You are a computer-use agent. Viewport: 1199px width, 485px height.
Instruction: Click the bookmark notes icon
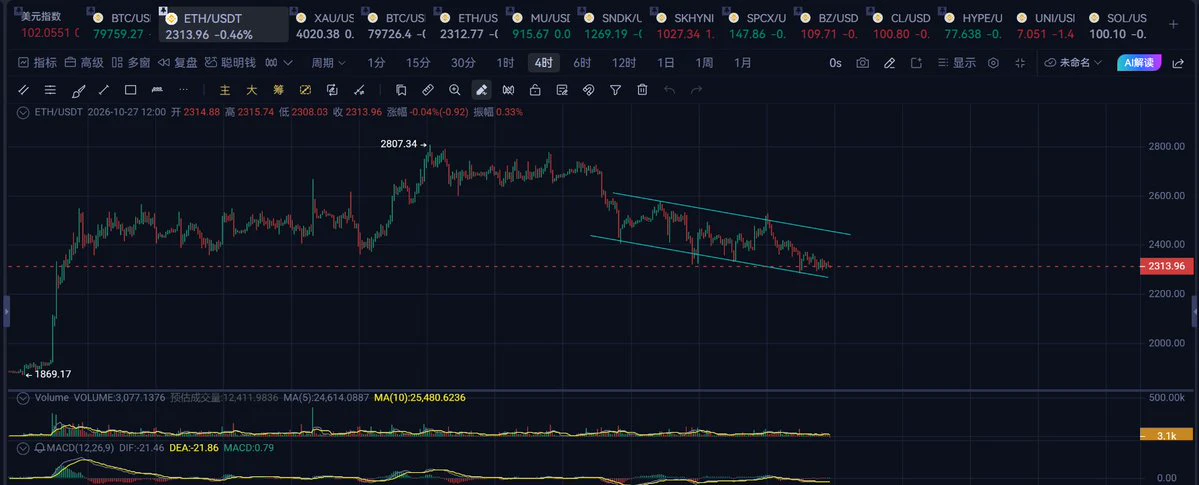pyautogui.click(x=401, y=90)
